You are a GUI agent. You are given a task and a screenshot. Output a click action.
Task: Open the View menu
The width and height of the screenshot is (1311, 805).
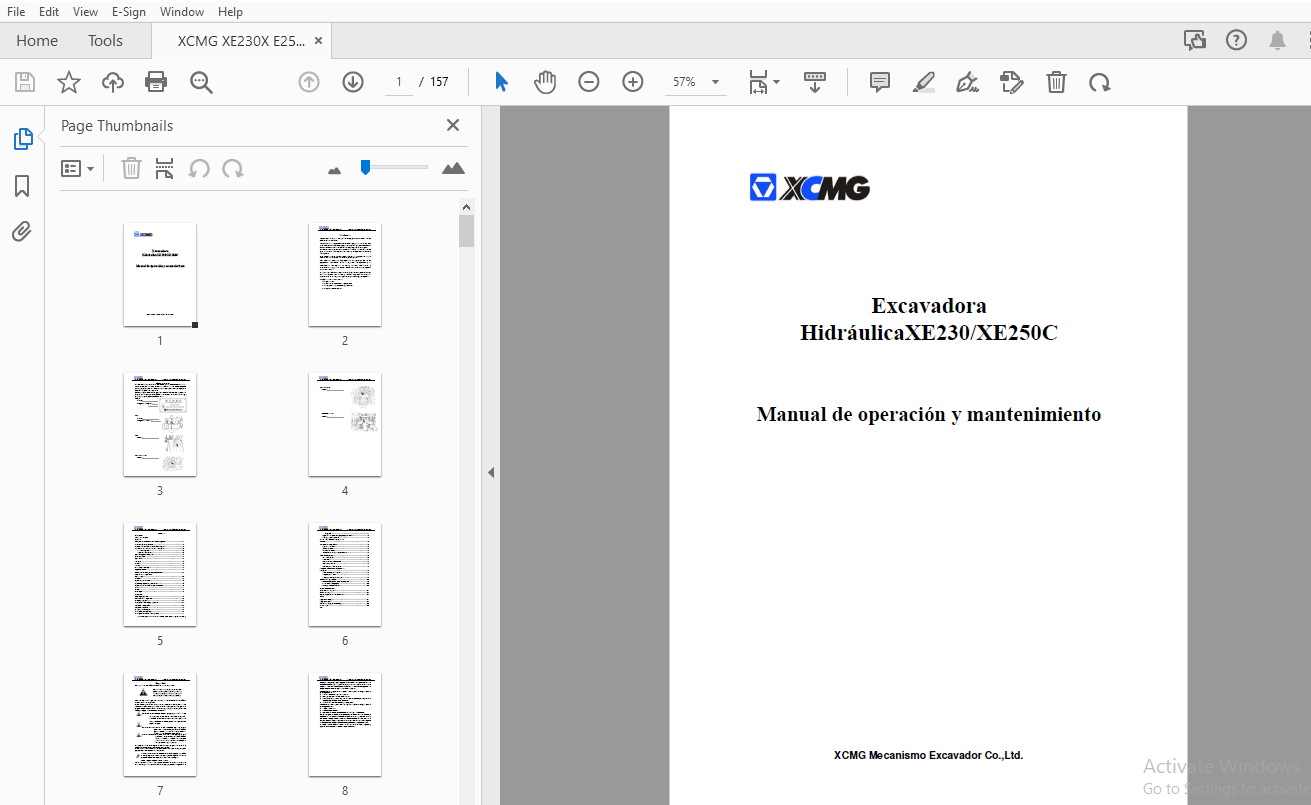85,11
